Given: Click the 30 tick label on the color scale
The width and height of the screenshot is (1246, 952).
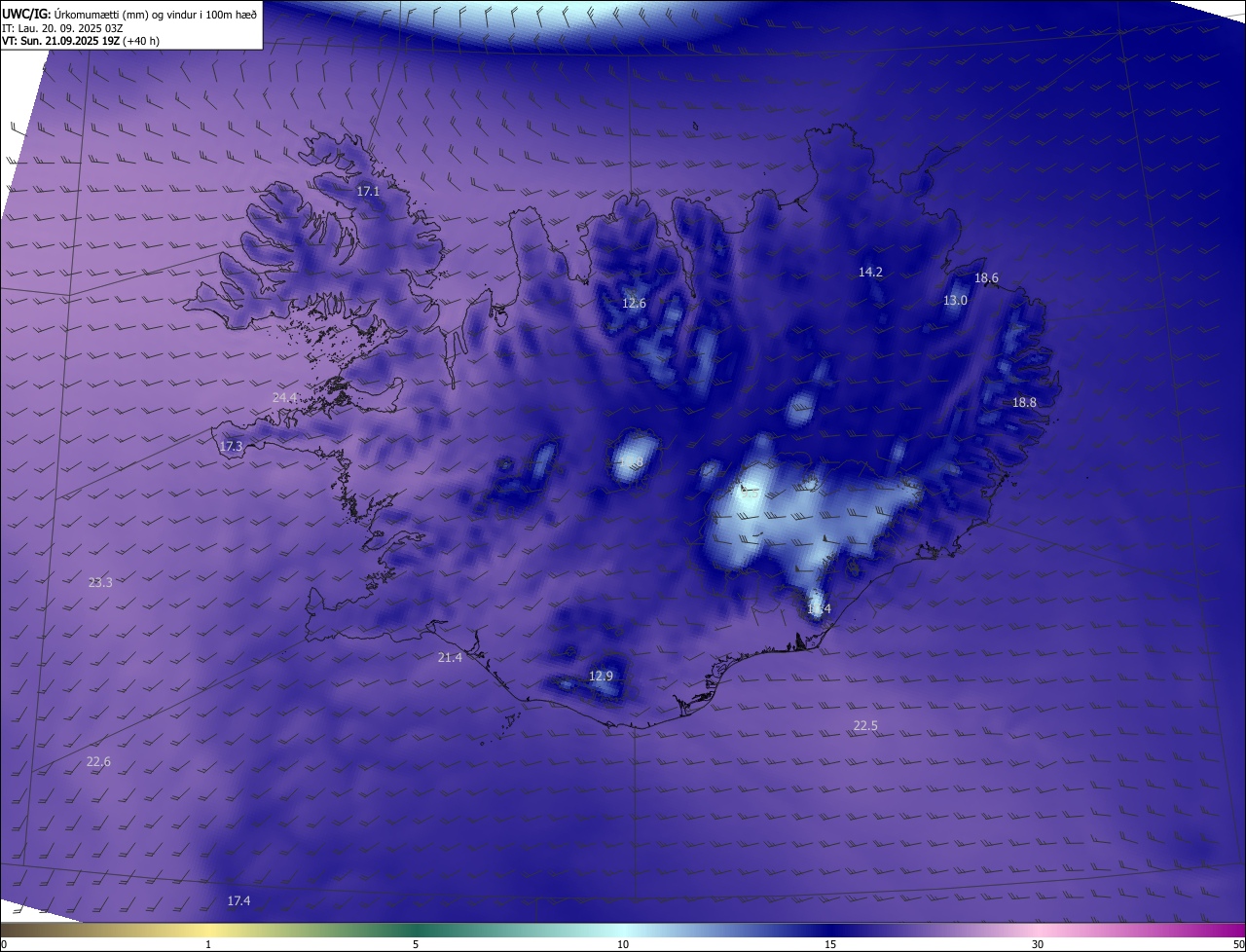Looking at the screenshot, I should click(x=1038, y=944).
